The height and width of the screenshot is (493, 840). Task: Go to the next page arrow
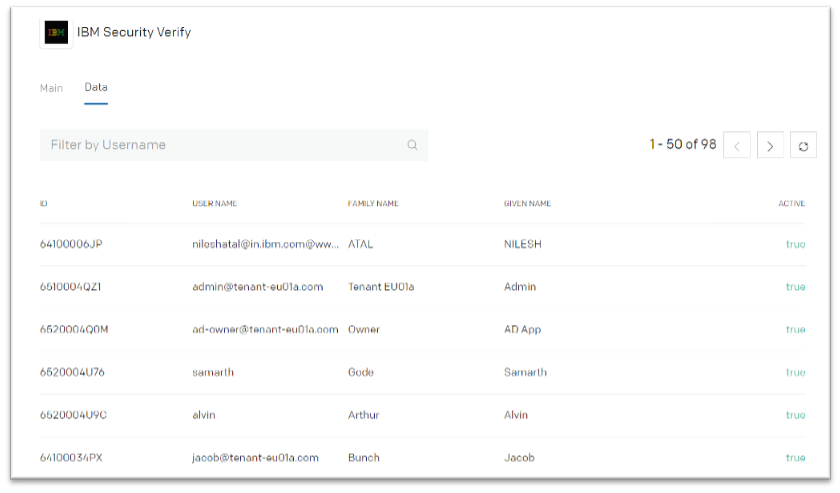pos(770,145)
